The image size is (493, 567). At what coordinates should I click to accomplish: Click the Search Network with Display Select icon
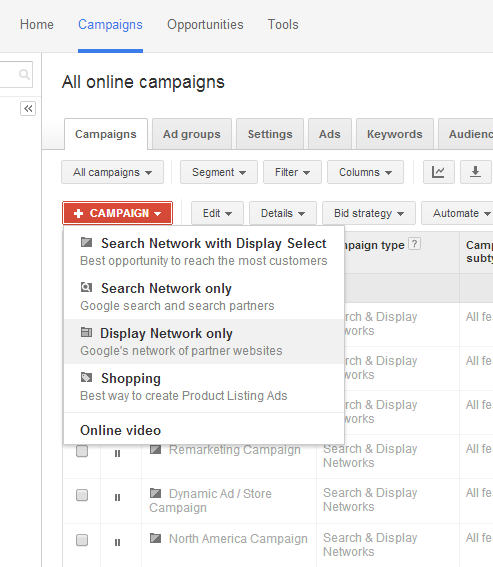(x=86, y=242)
